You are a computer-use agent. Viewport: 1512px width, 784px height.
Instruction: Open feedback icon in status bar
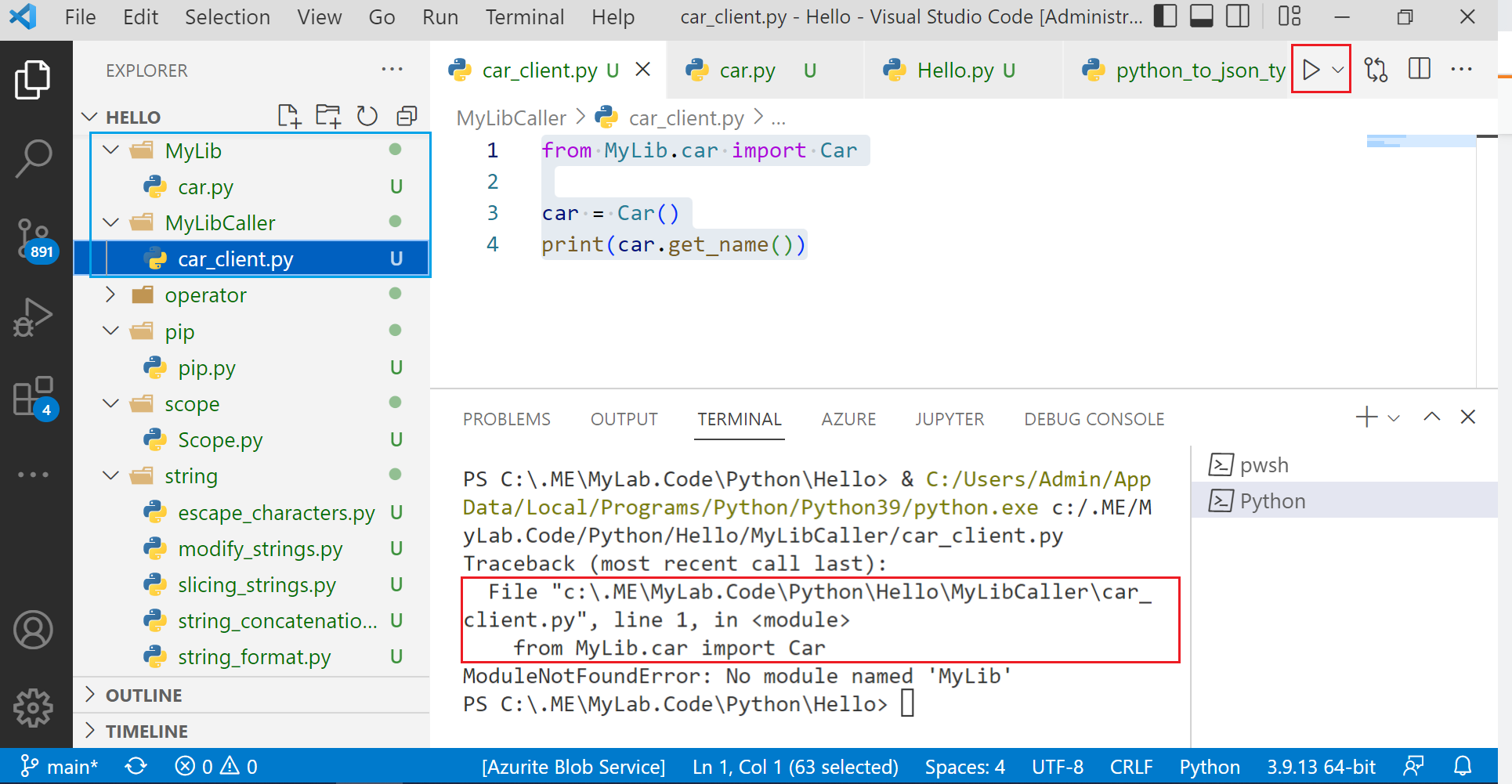1413,766
